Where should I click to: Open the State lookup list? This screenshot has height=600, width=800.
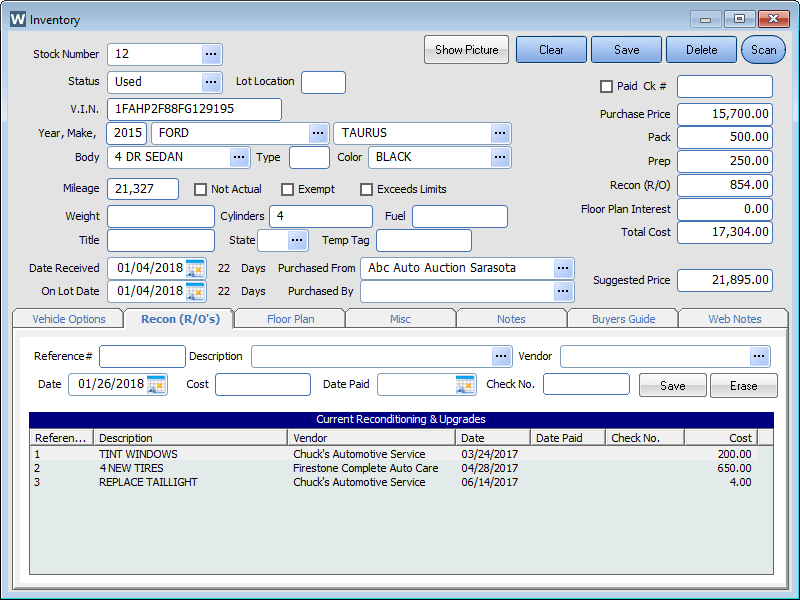(x=297, y=240)
